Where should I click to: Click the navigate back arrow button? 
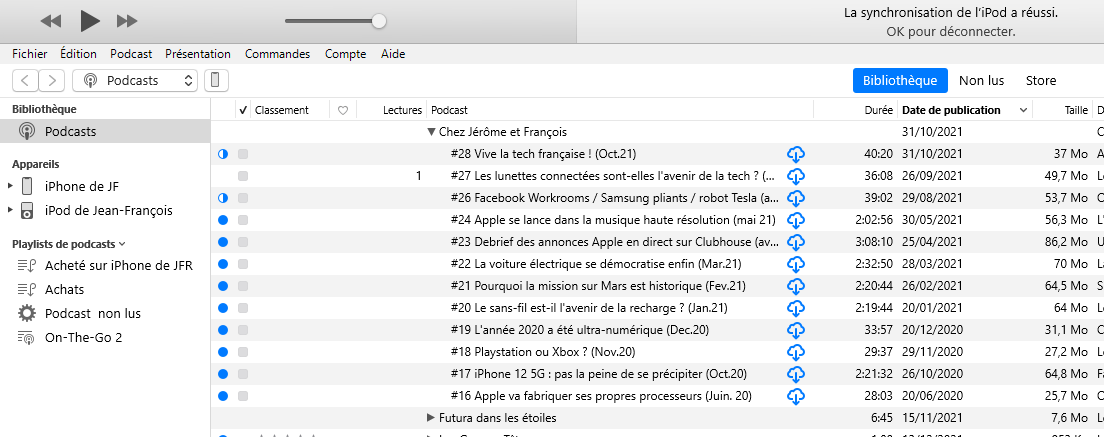point(25,80)
